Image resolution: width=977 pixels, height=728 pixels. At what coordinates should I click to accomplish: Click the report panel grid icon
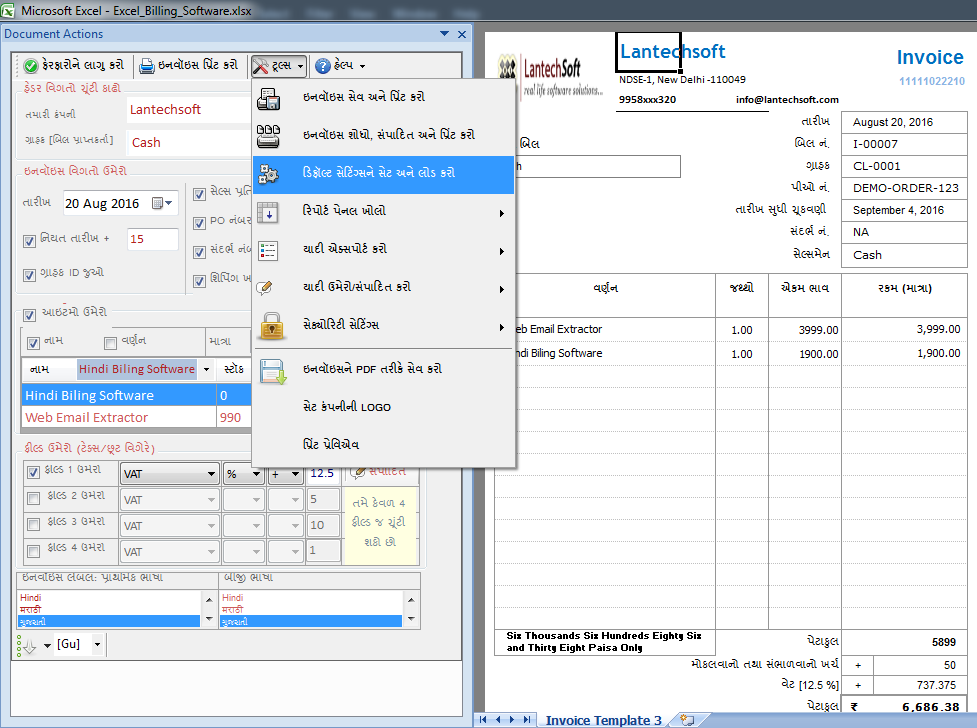pos(269,213)
